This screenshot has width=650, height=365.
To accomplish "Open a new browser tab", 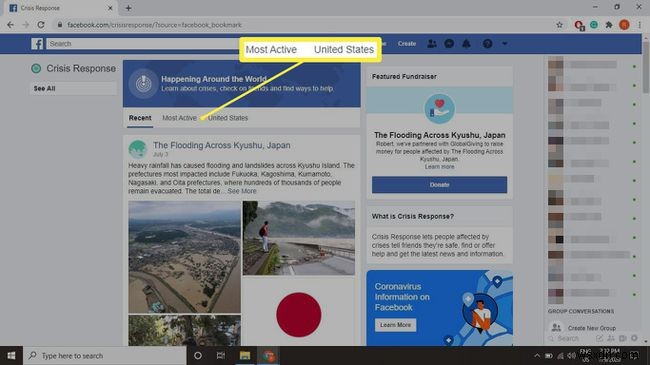I will [x=128, y=8].
